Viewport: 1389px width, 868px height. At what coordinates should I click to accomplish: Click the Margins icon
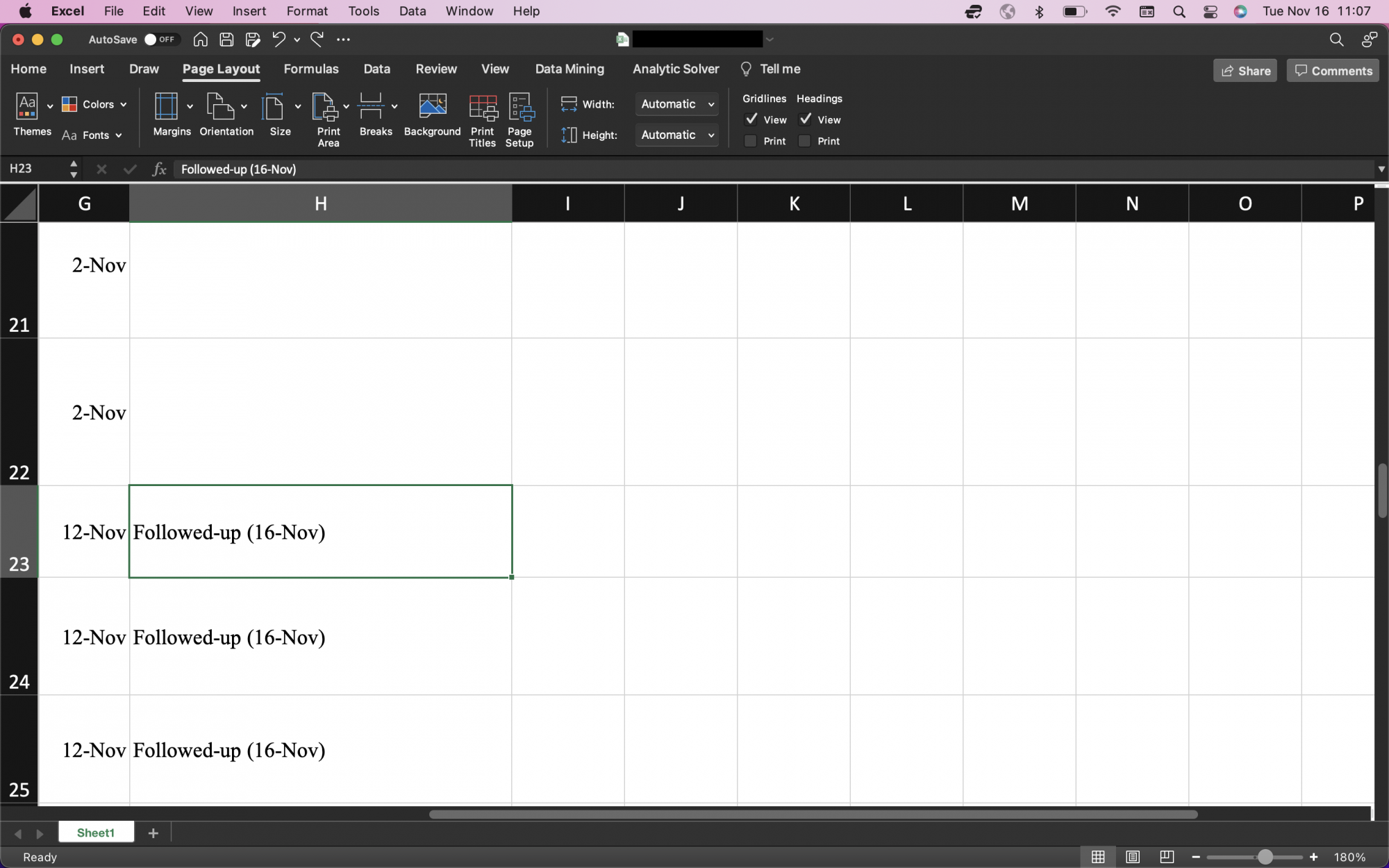[x=167, y=108]
